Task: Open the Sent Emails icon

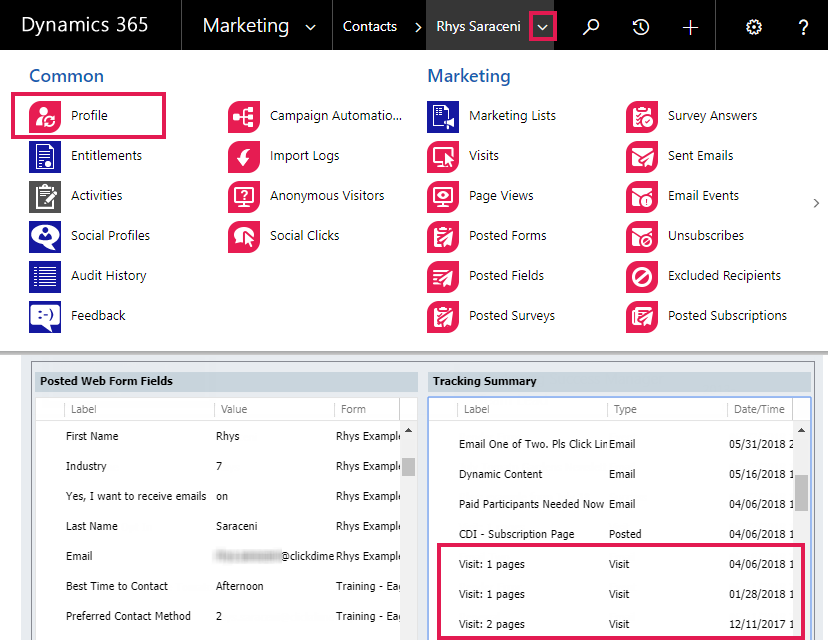Action: (x=643, y=156)
